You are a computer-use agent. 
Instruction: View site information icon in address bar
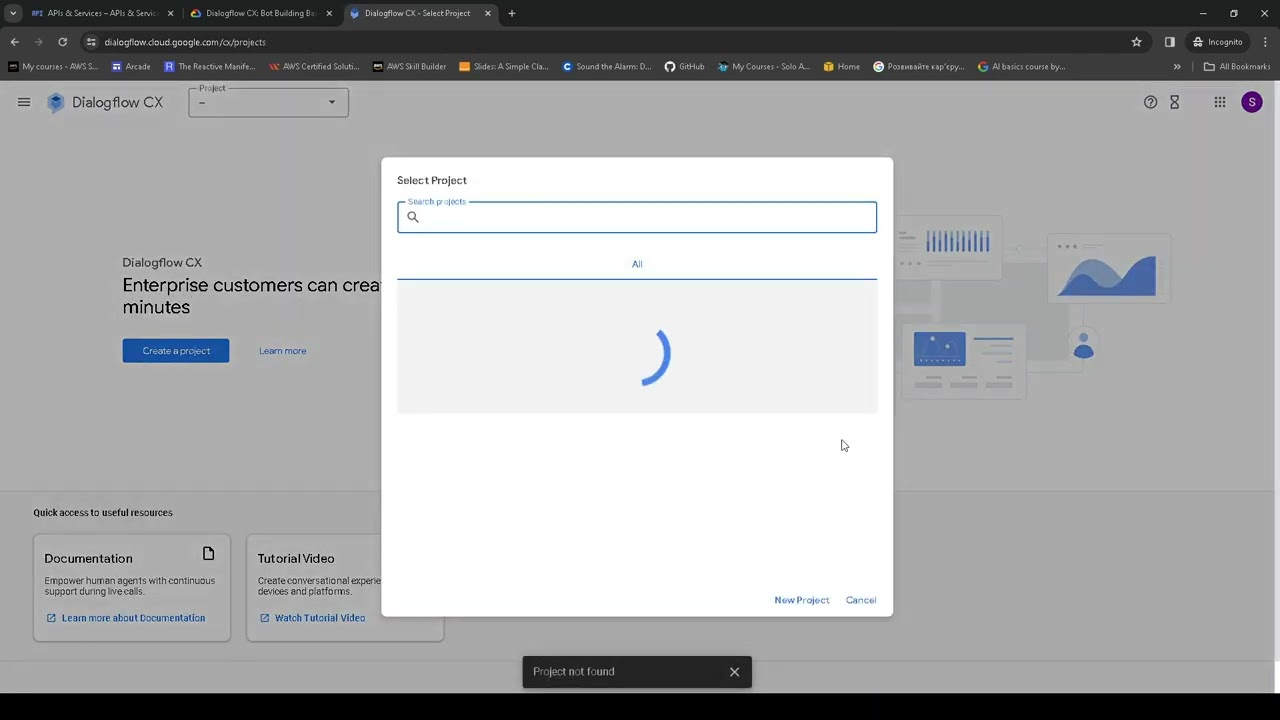[x=91, y=42]
